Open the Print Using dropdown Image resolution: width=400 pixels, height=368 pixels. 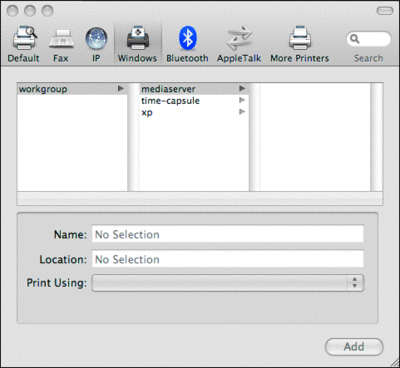tap(228, 283)
